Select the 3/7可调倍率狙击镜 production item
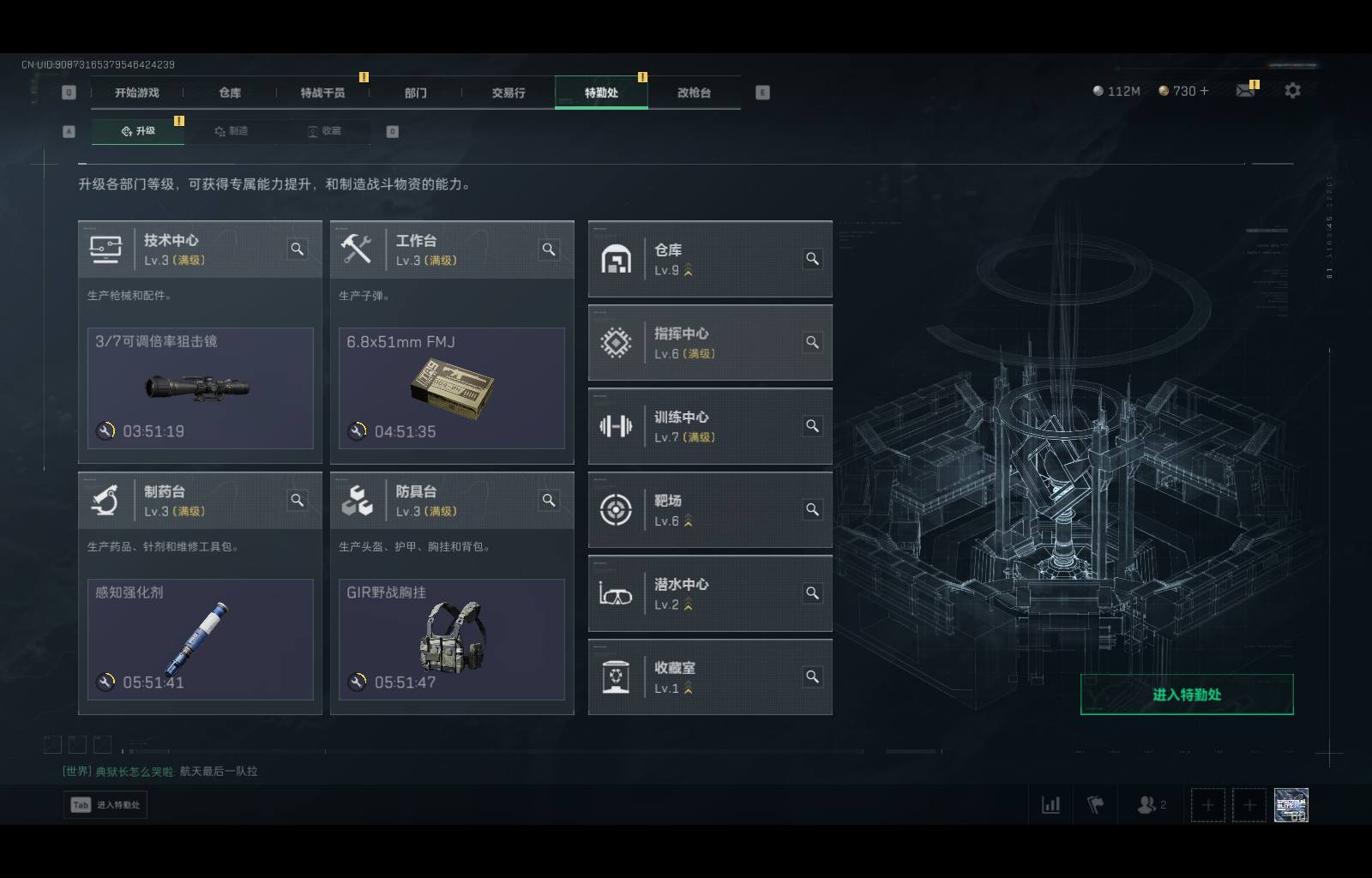Image resolution: width=1372 pixels, height=878 pixels. click(x=200, y=388)
